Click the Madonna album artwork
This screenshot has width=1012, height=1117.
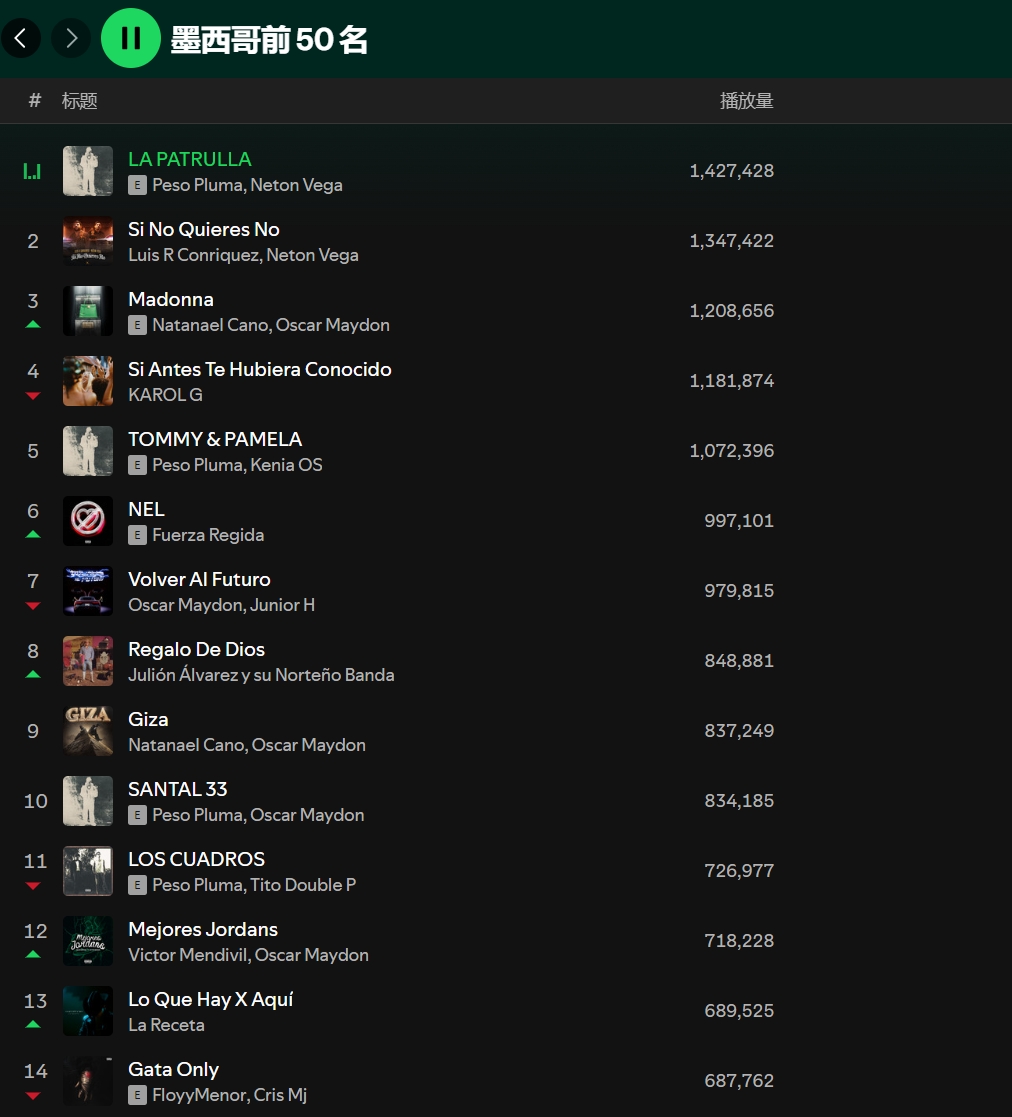tap(88, 311)
